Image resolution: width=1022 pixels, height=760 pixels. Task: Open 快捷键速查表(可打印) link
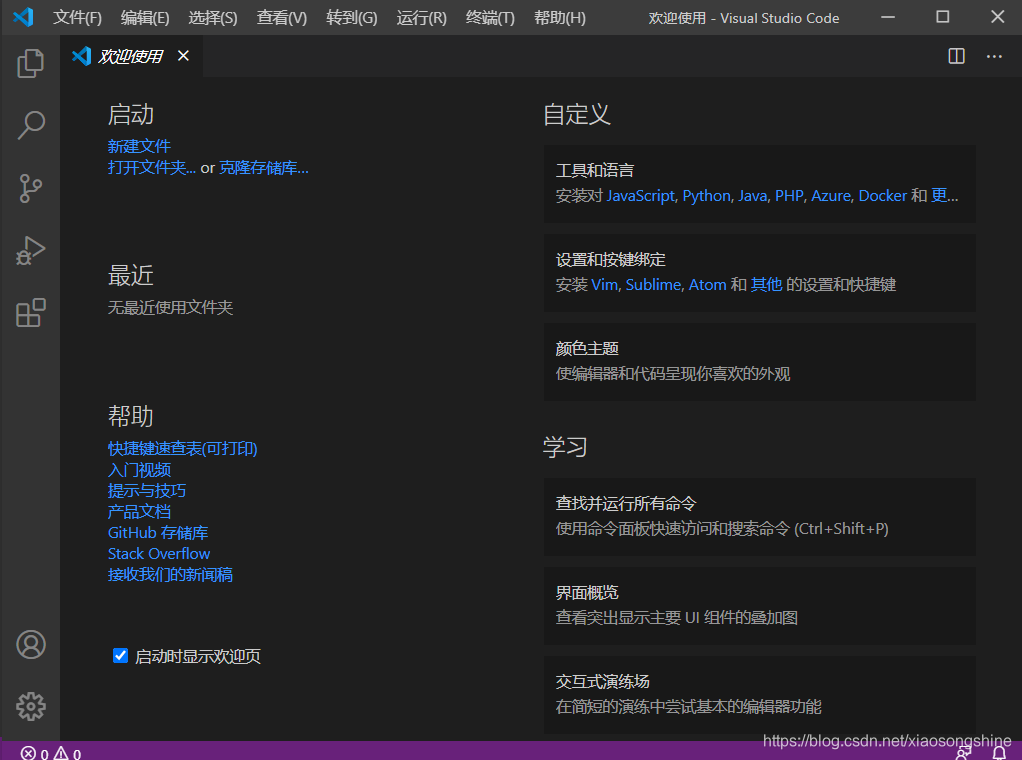(182, 448)
